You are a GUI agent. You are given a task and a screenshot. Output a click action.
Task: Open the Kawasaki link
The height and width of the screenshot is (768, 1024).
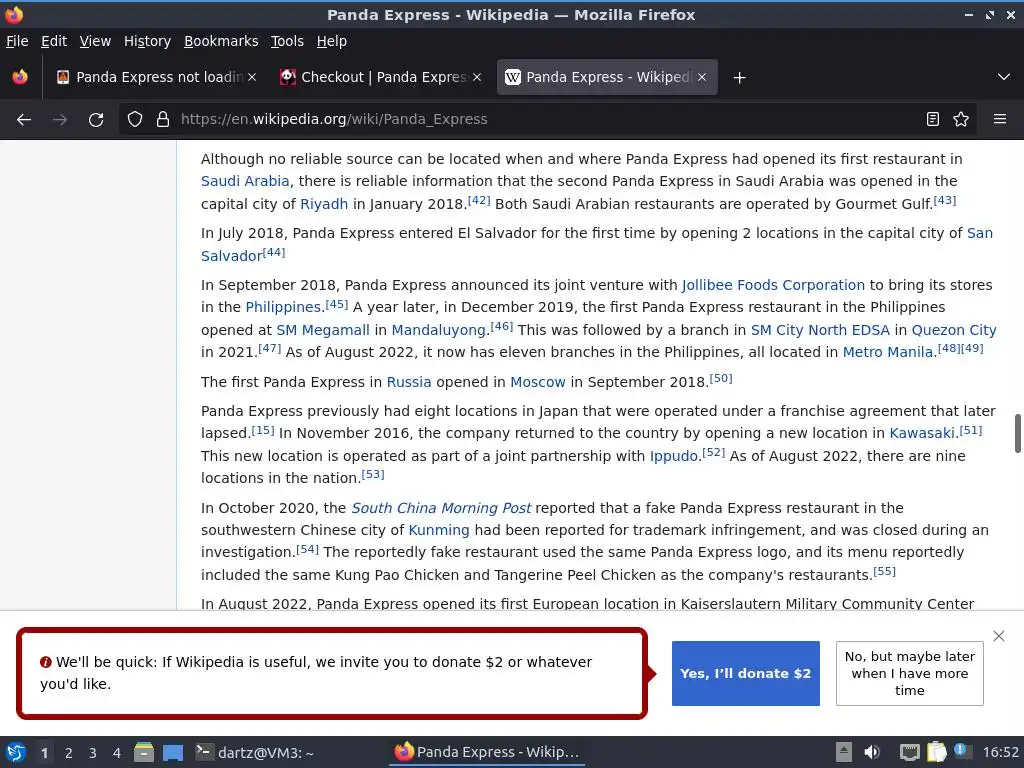922,433
